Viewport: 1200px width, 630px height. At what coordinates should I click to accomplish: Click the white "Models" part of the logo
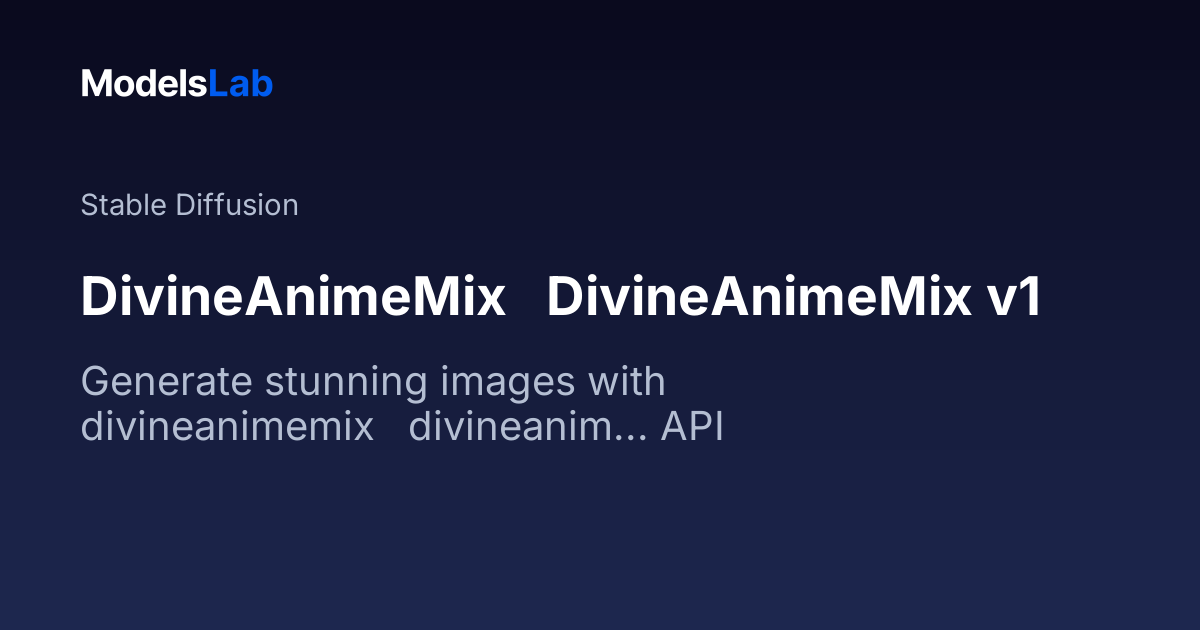144,84
